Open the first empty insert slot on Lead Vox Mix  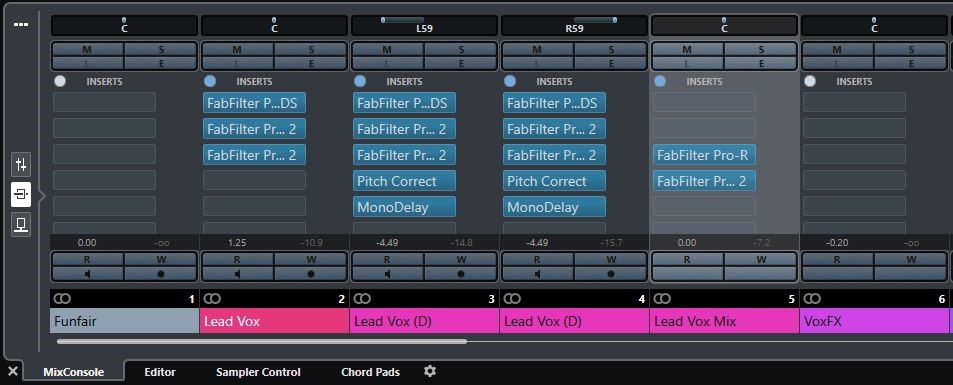click(x=705, y=102)
